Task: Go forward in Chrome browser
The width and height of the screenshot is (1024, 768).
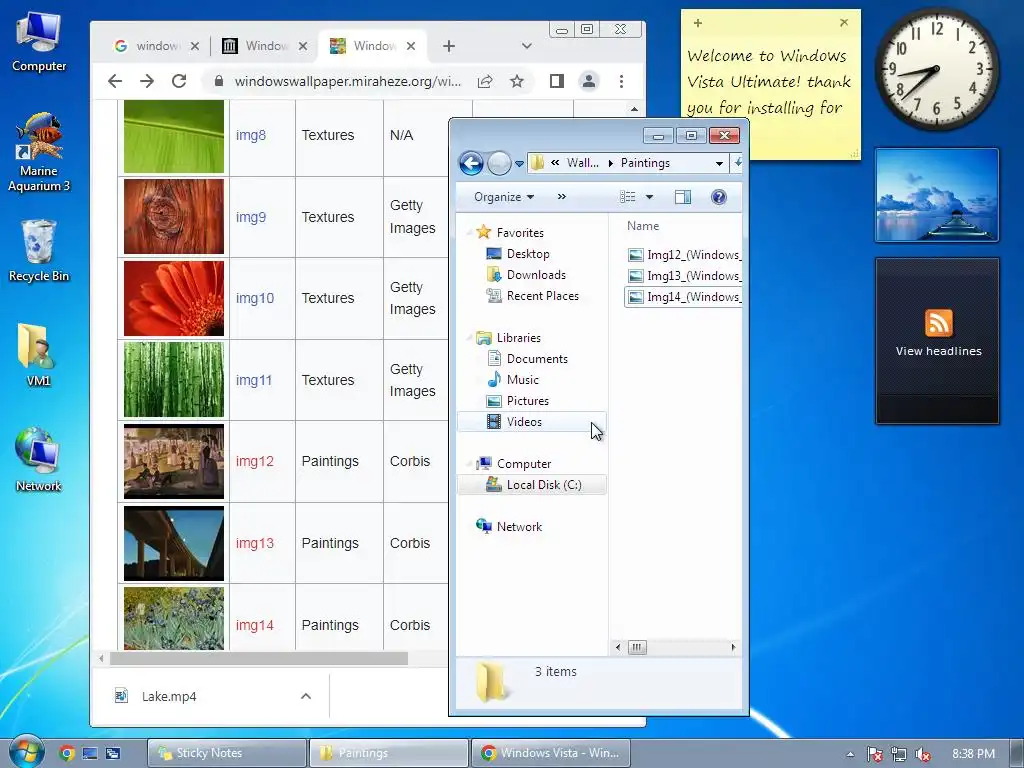Action: click(x=147, y=81)
